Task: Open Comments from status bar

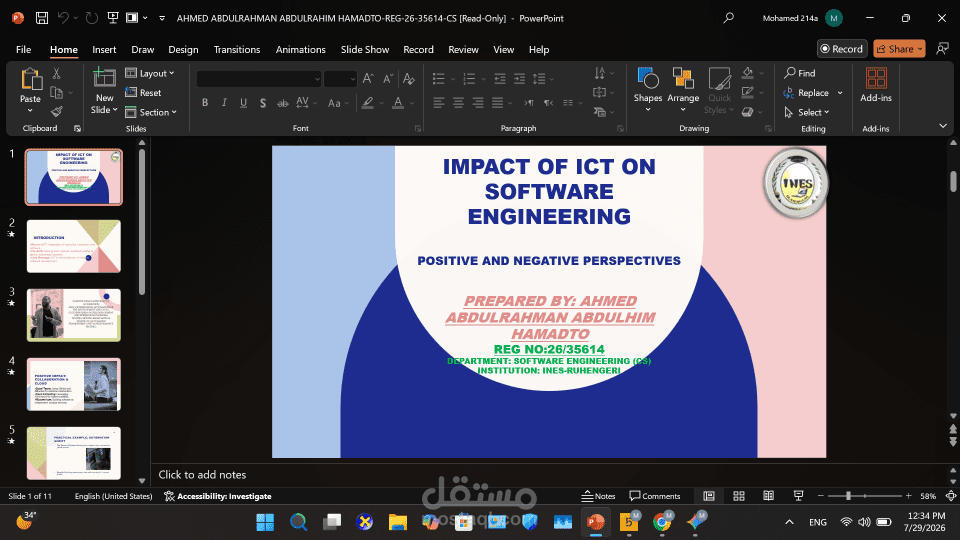Action: tap(654, 496)
